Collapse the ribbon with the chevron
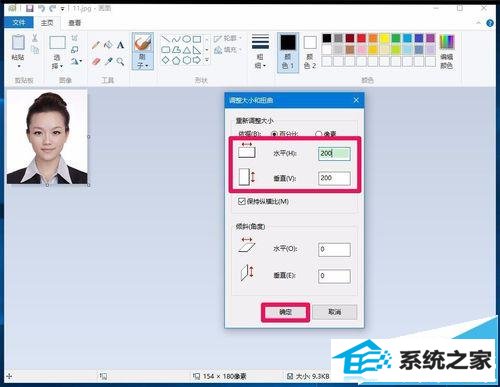 [x=478, y=23]
